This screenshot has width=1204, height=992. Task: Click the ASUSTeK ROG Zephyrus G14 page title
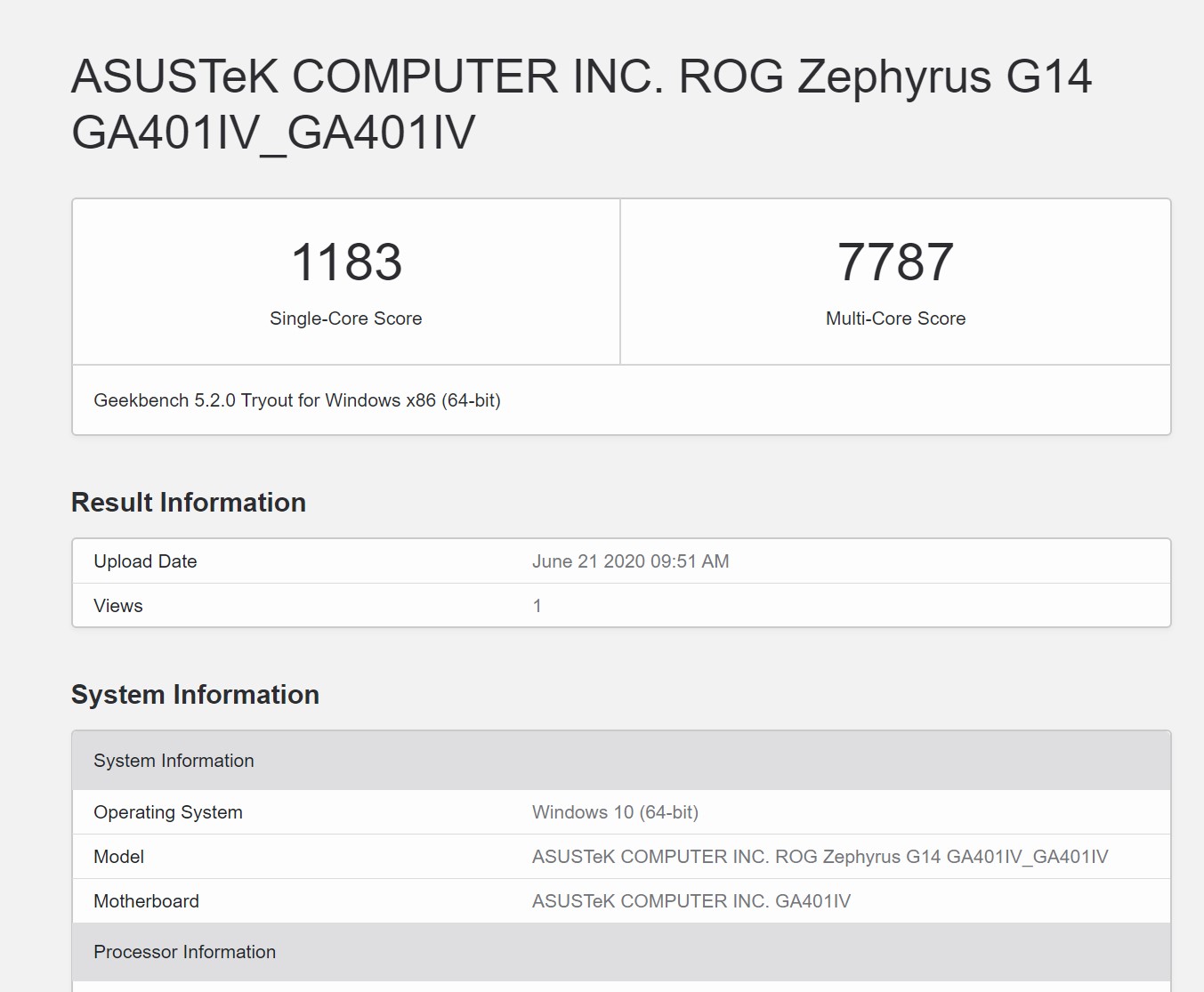point(582,104)
